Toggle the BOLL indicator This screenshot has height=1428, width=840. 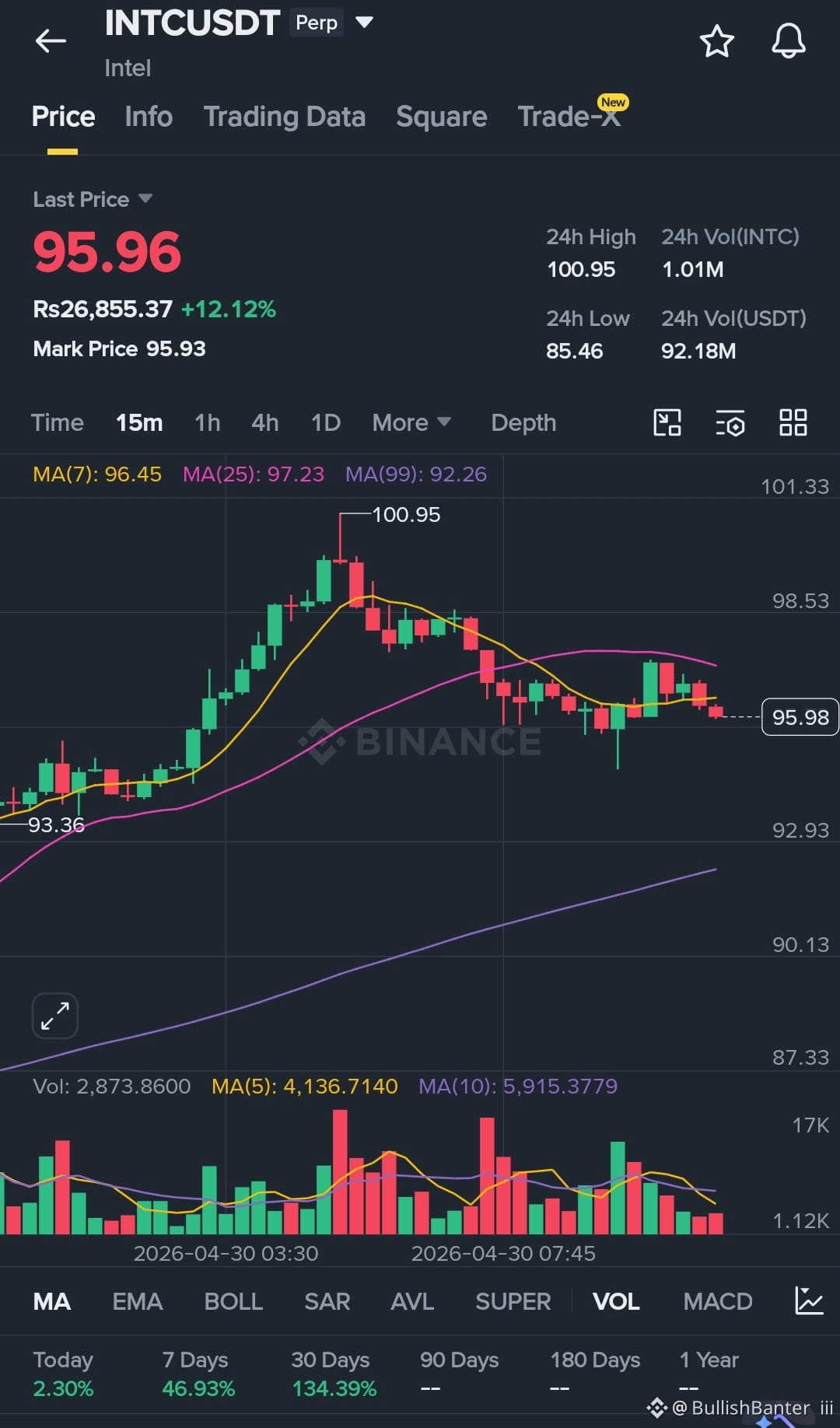(x=233, y=1301)
